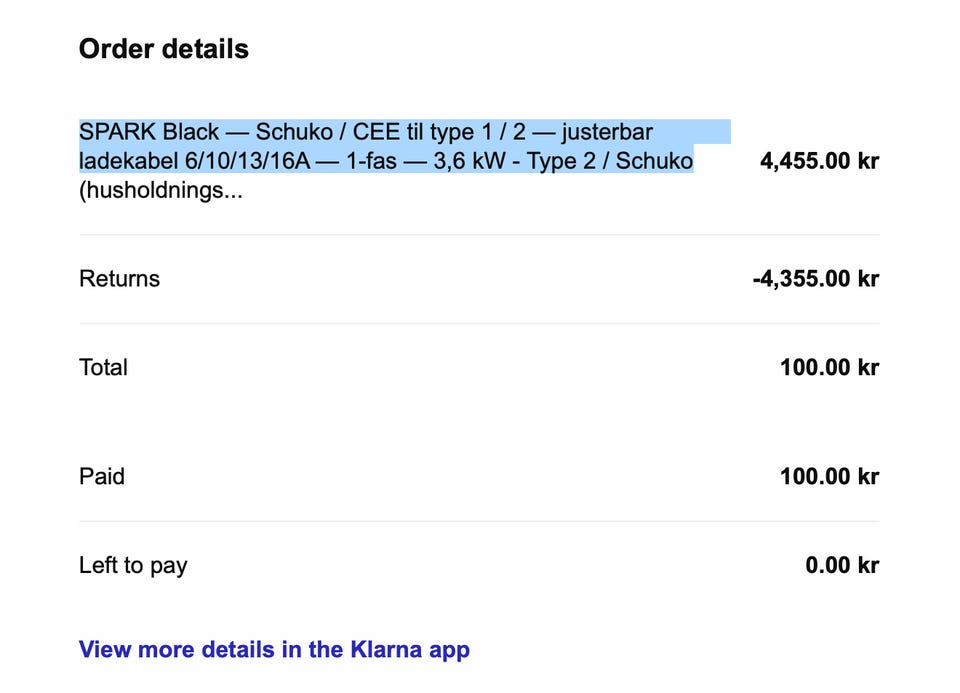Click '1-fas' in the product description
The image size is (960, 693).
[x=373, y=161]
